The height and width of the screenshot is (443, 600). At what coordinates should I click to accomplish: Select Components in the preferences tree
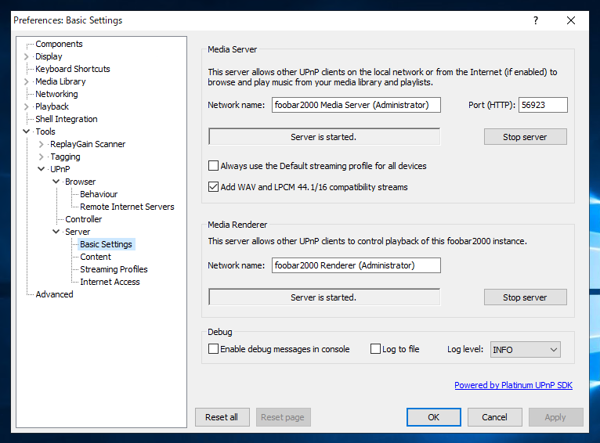(59, 44)
